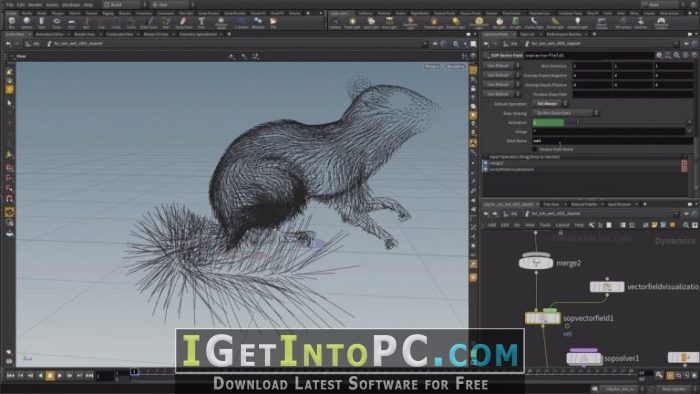Expand the Data Sharing dropdown
The height and width of the screenshot is (394, 700).
coord(566,113)
